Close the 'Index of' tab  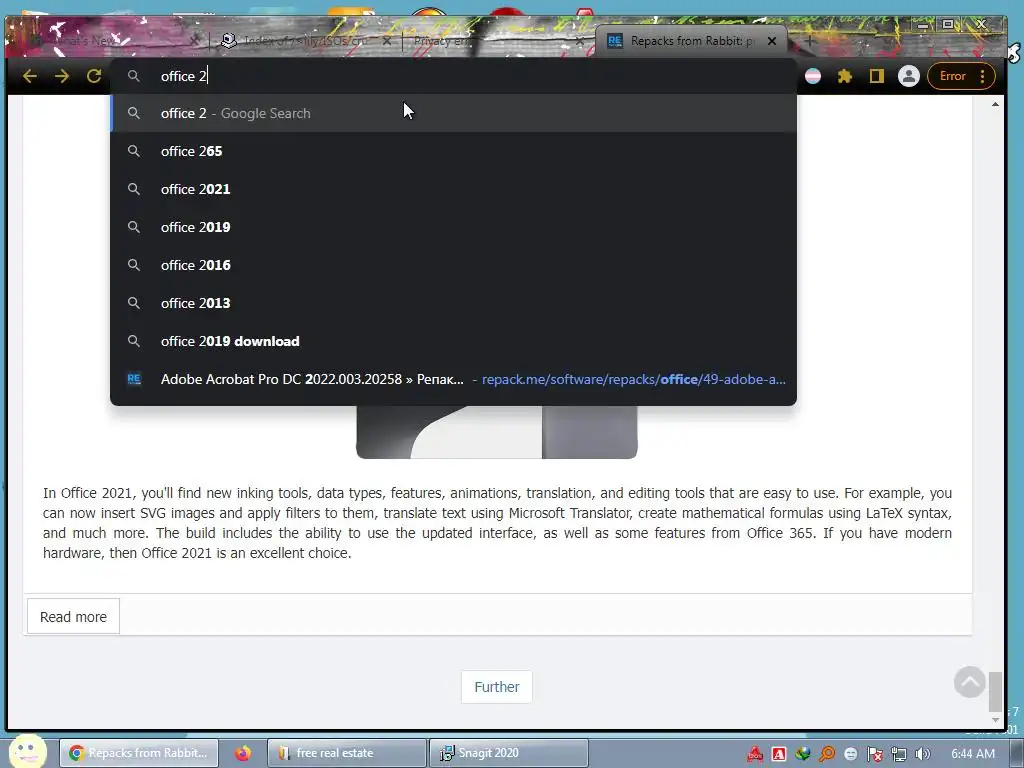point(387,40)
